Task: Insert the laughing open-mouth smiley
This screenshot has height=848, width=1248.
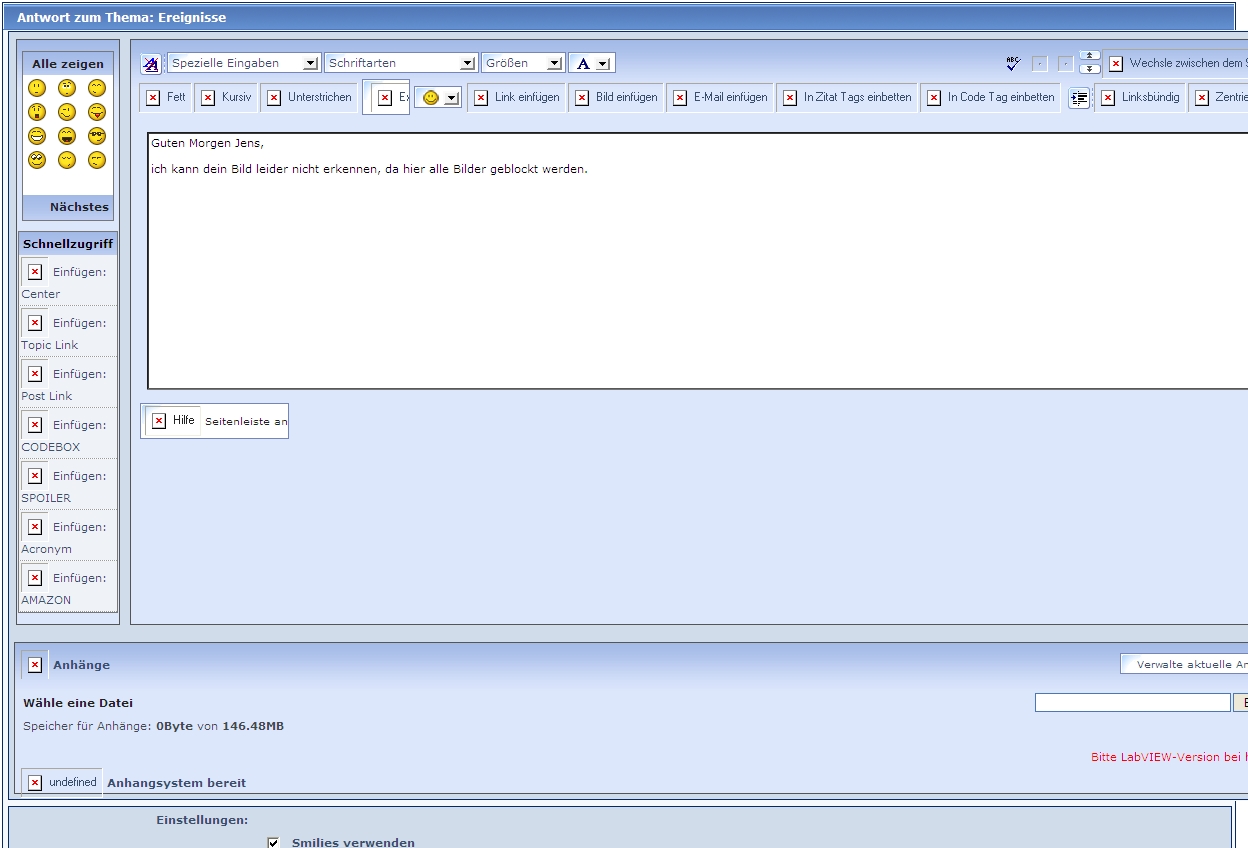Action: point(67,136)
